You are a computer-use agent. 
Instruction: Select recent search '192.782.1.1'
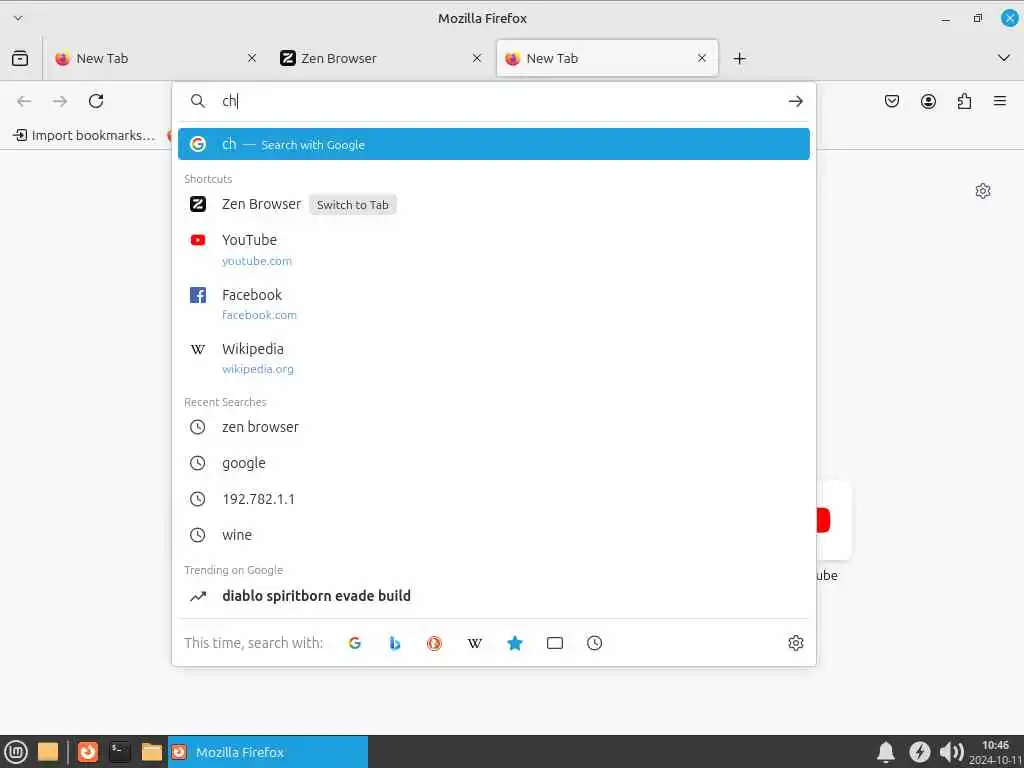[494, 499]
